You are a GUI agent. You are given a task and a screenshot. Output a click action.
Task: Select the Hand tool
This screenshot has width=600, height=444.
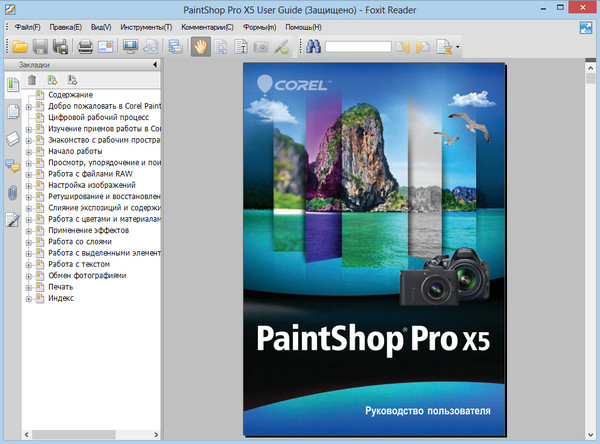(x=201, y=46)
